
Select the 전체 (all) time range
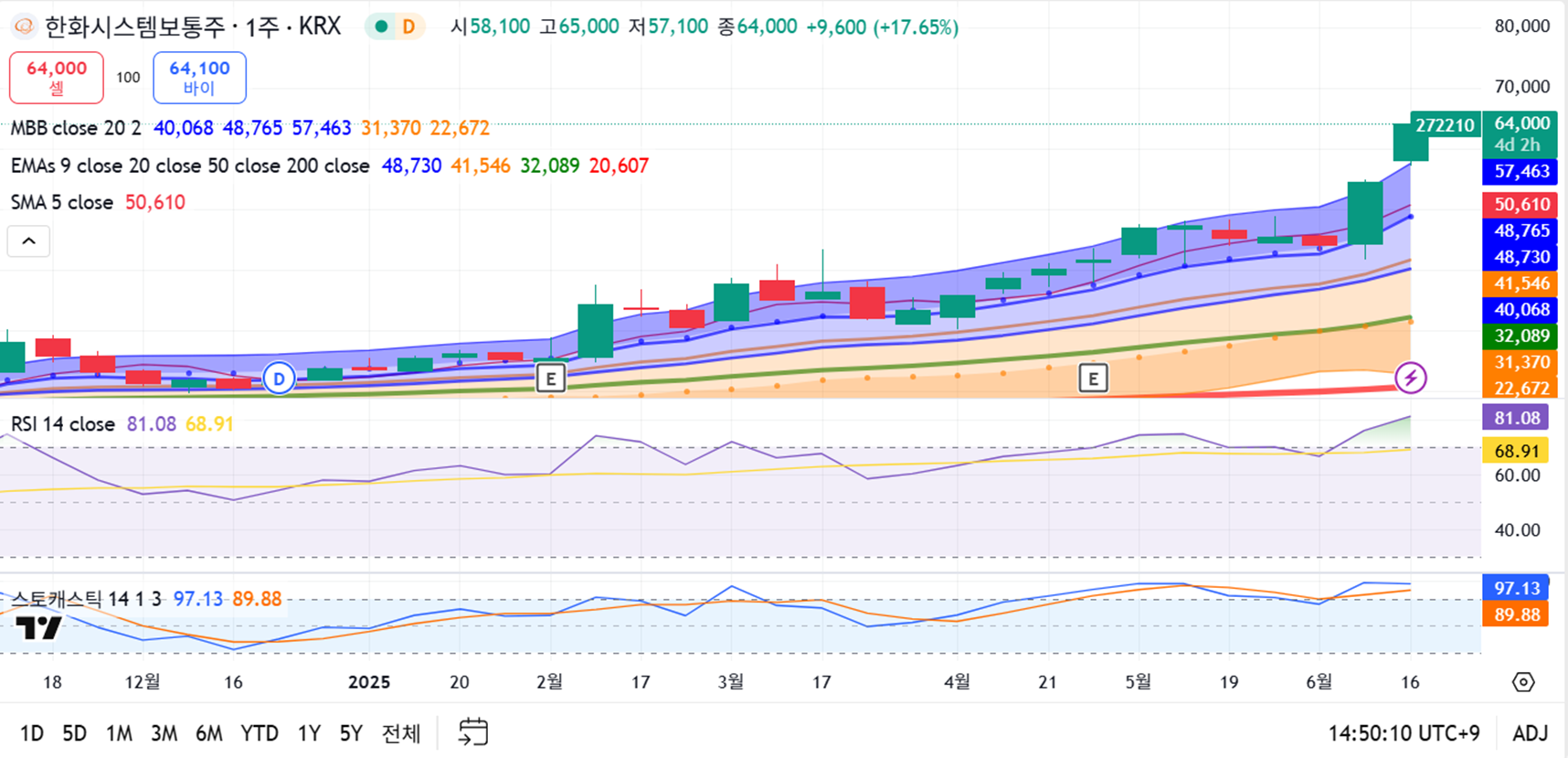pyautogui.click(x=401, y=733)
